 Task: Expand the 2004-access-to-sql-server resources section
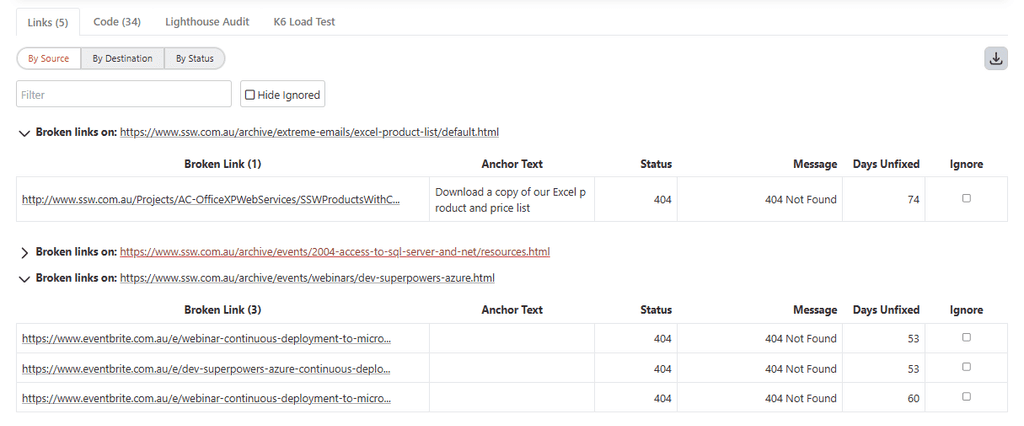24,252
